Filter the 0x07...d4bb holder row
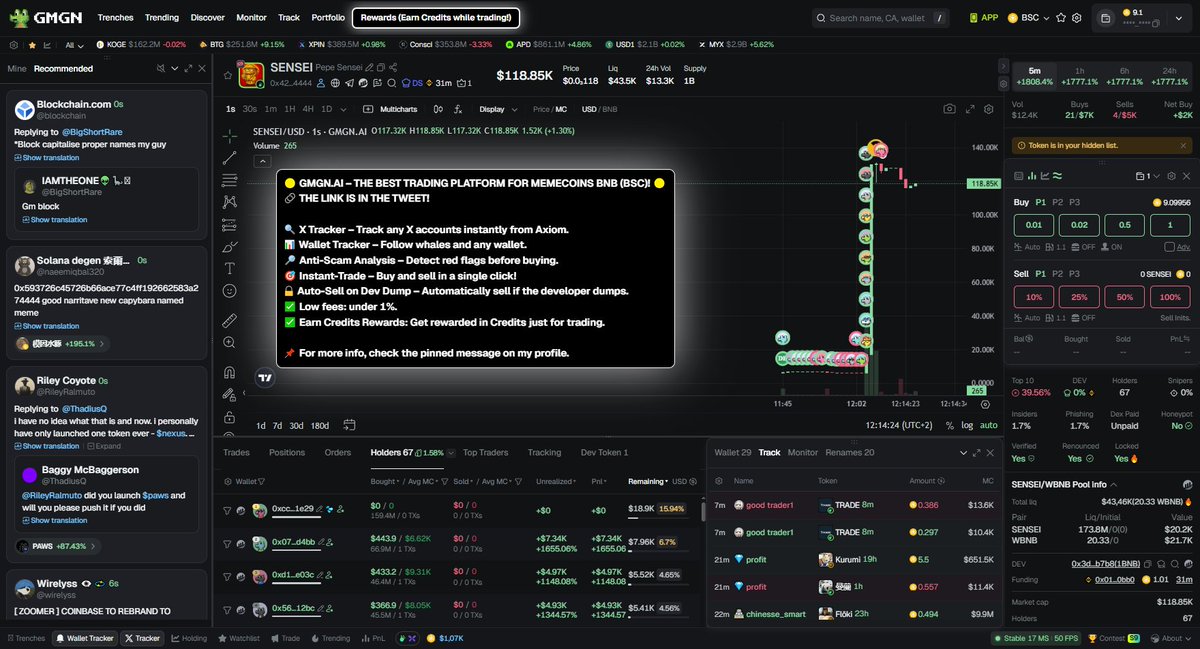Screen dimensions: 1200x649 227,542
